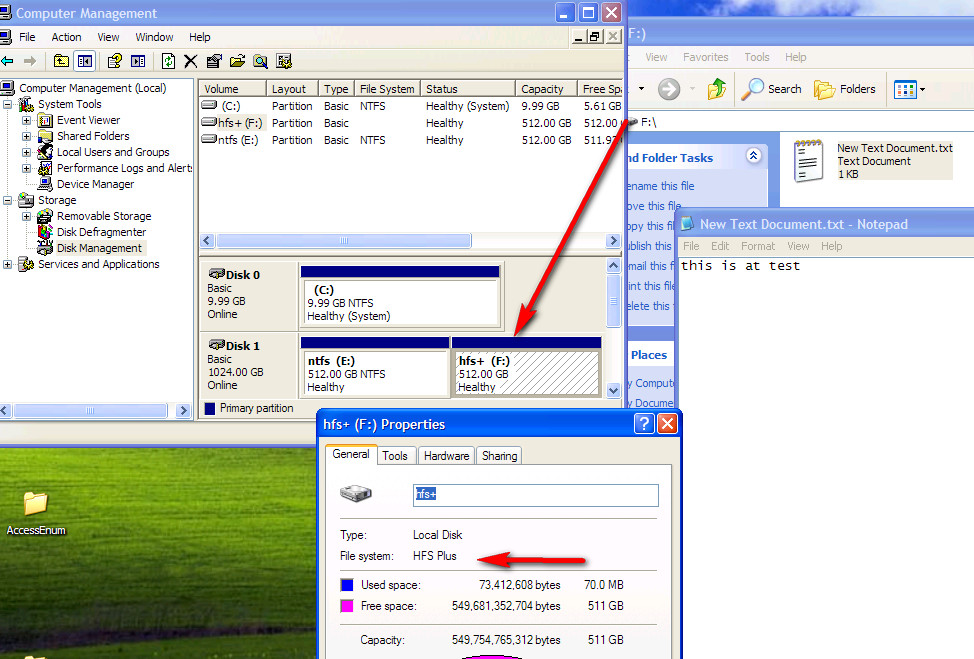Switch to the Sharing tab in Properties
Viewport: 974px width, 659px height.
point(499,456)
